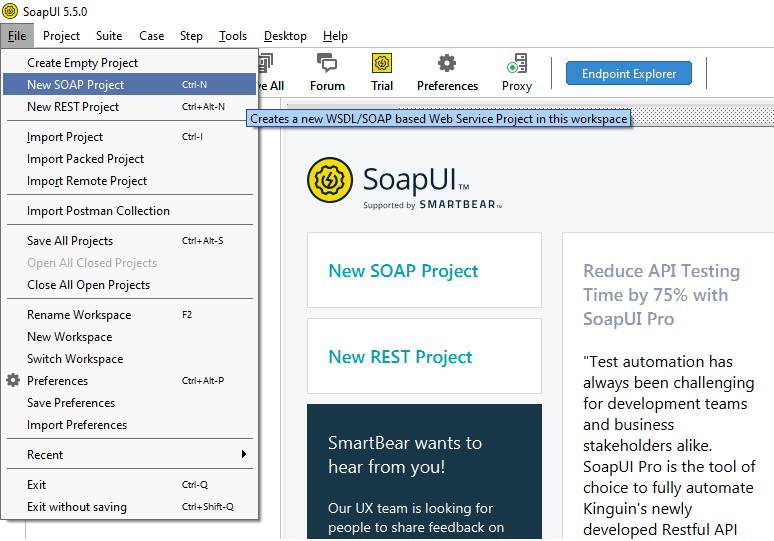This screenshot has width=774, height=541.
Task: Click the partially hidden Save All icon
Action: pyautogui.click(x=266, y=63)
